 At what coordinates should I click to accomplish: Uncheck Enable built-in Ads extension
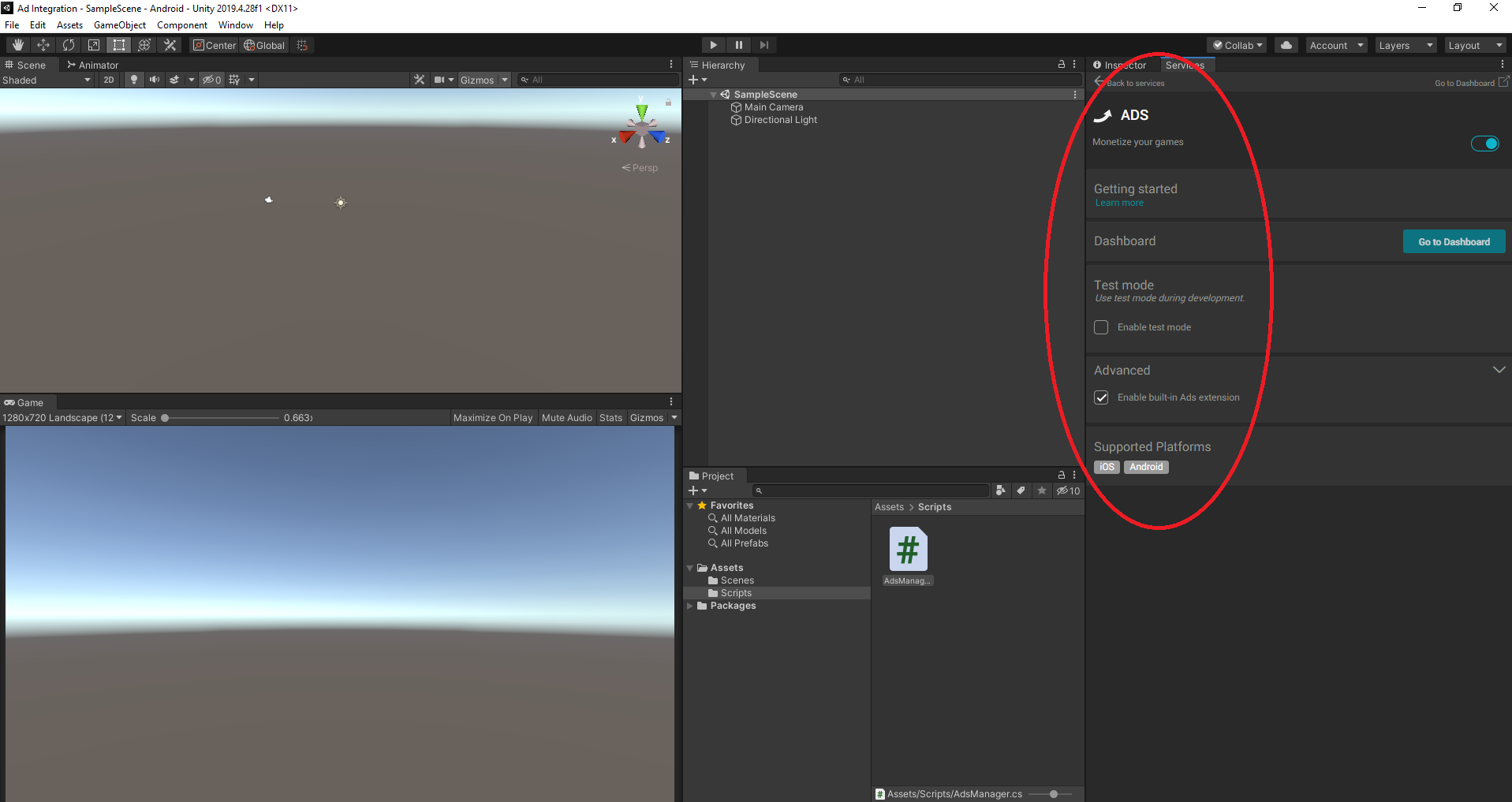(1101, 397)
